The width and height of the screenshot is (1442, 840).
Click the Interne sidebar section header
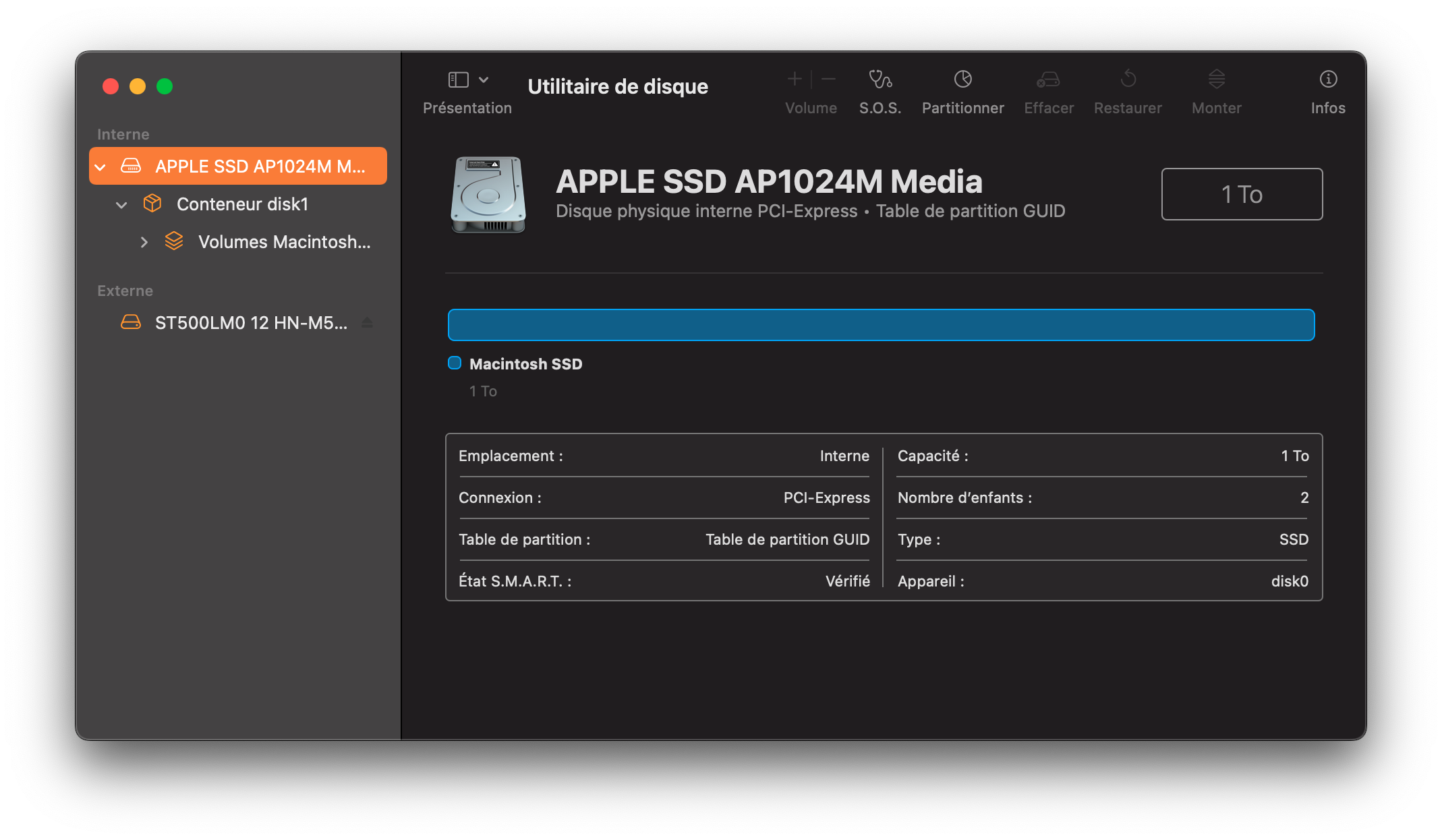click(123, 134)
